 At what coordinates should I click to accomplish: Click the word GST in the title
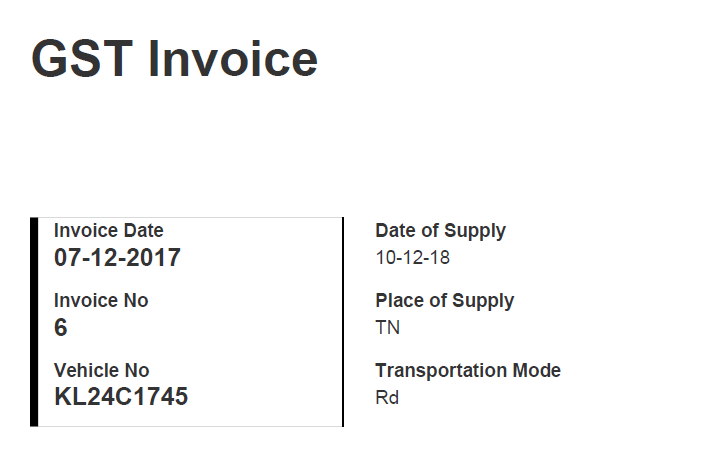point(82,59)
